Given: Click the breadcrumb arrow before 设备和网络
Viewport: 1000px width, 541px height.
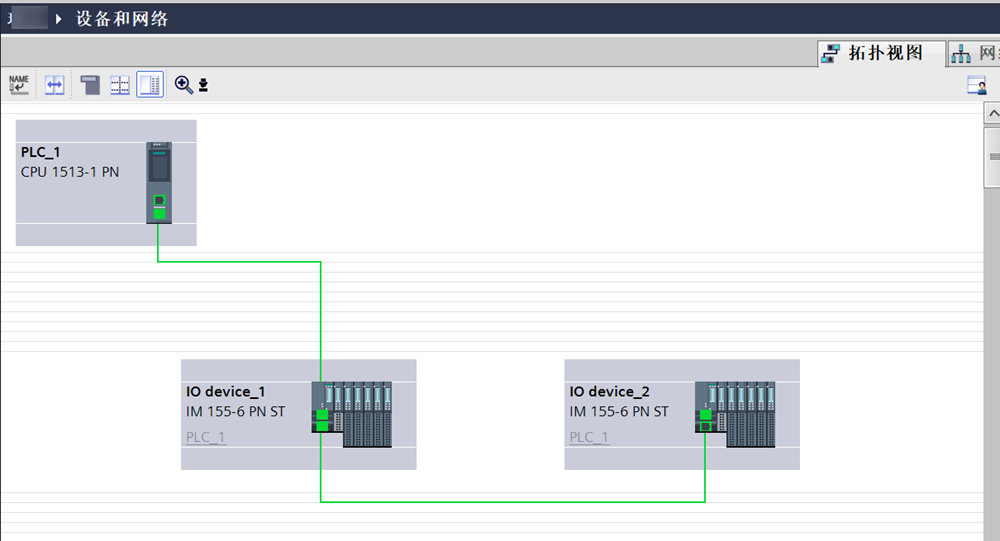Looking at the screenshot, I should click(59, 19).
